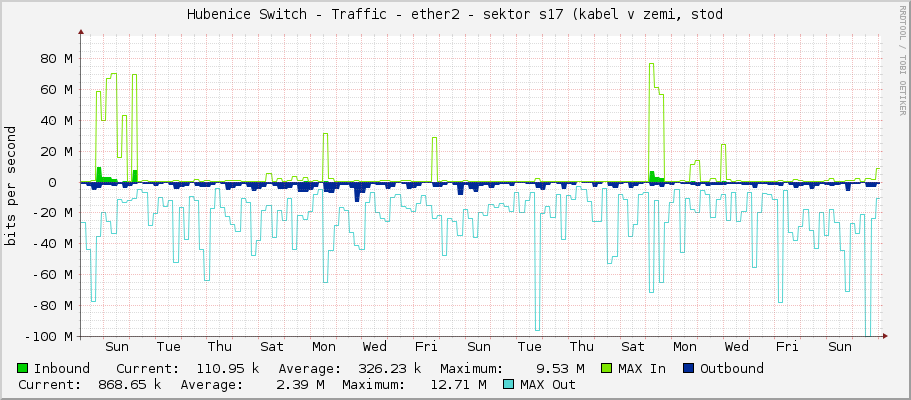Click the inbound maximum value '9.53 M'
This screenshot has width=911, height=400.
pos(560,369)
